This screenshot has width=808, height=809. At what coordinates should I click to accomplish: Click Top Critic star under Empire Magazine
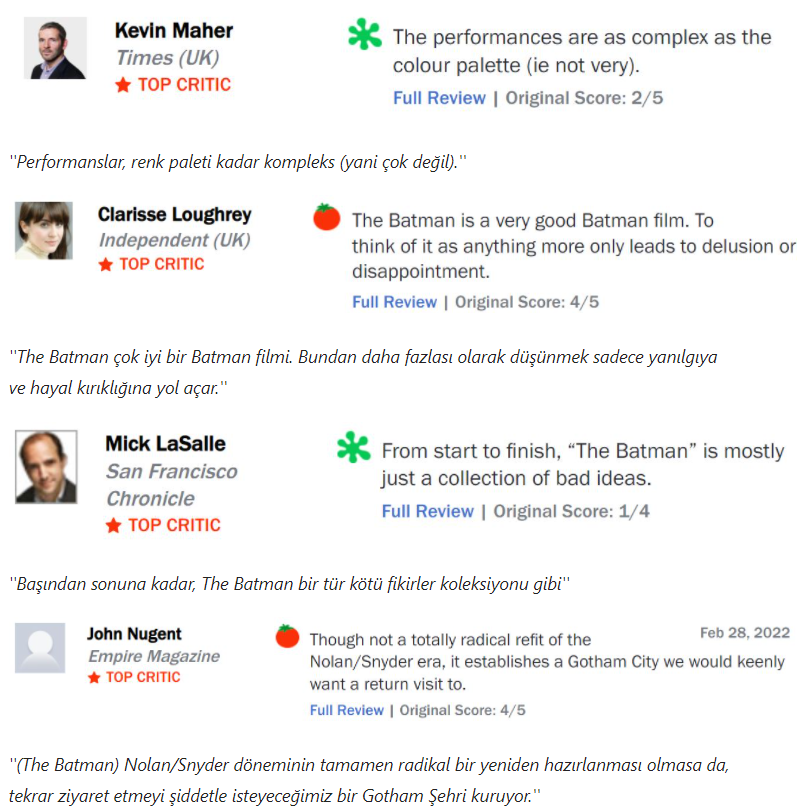(94, 678)
